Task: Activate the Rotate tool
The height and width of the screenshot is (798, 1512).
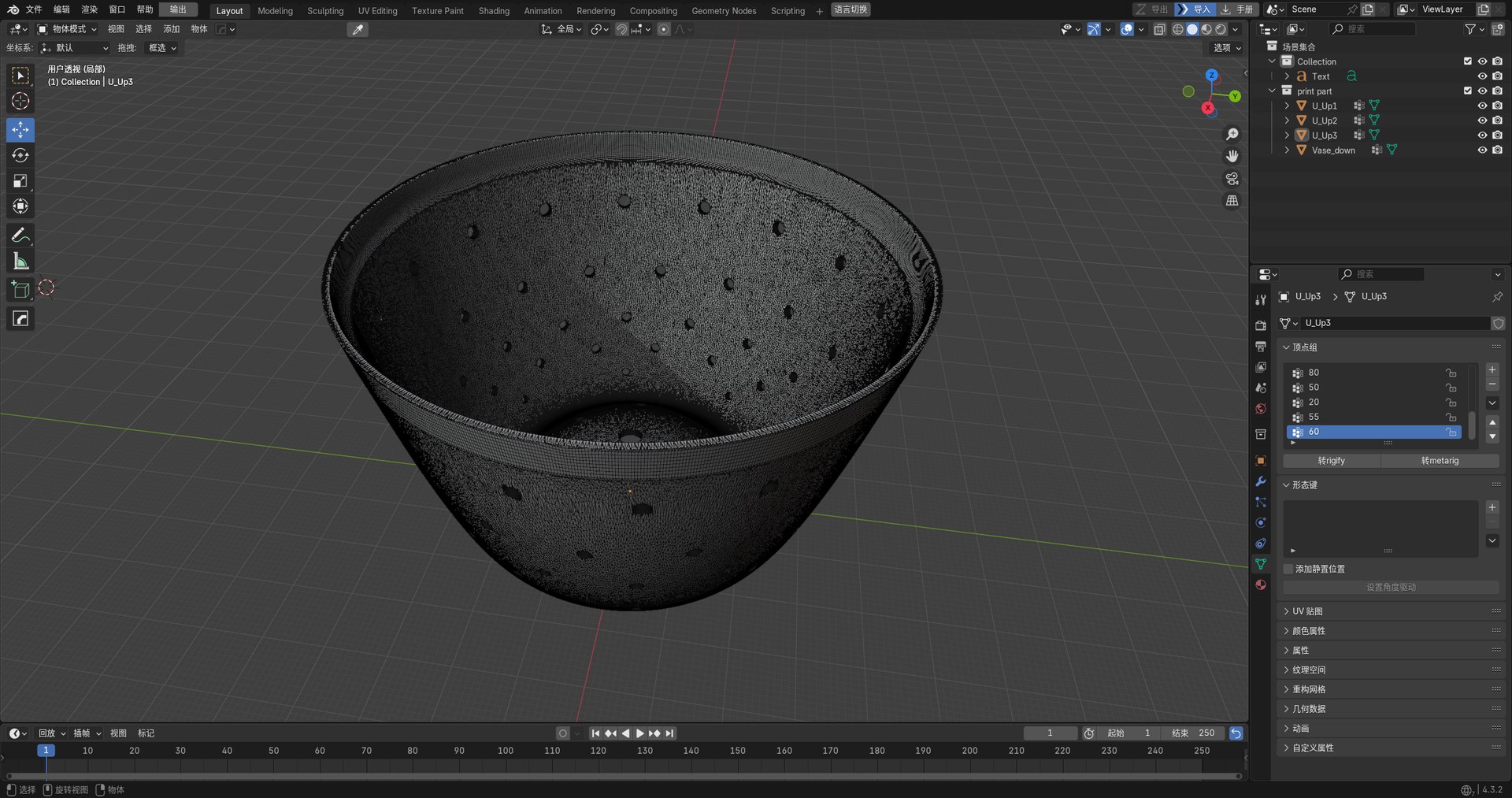Action: [20, 155]
